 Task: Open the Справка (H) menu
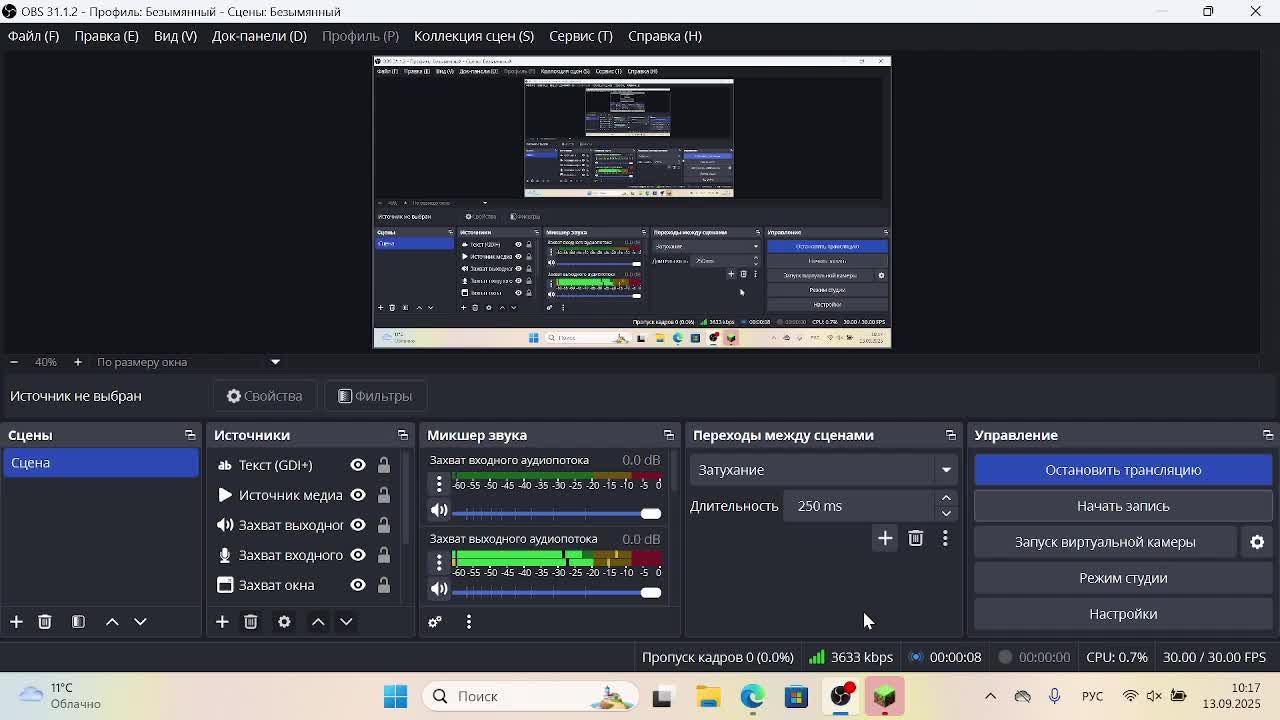tap(665, 36)
